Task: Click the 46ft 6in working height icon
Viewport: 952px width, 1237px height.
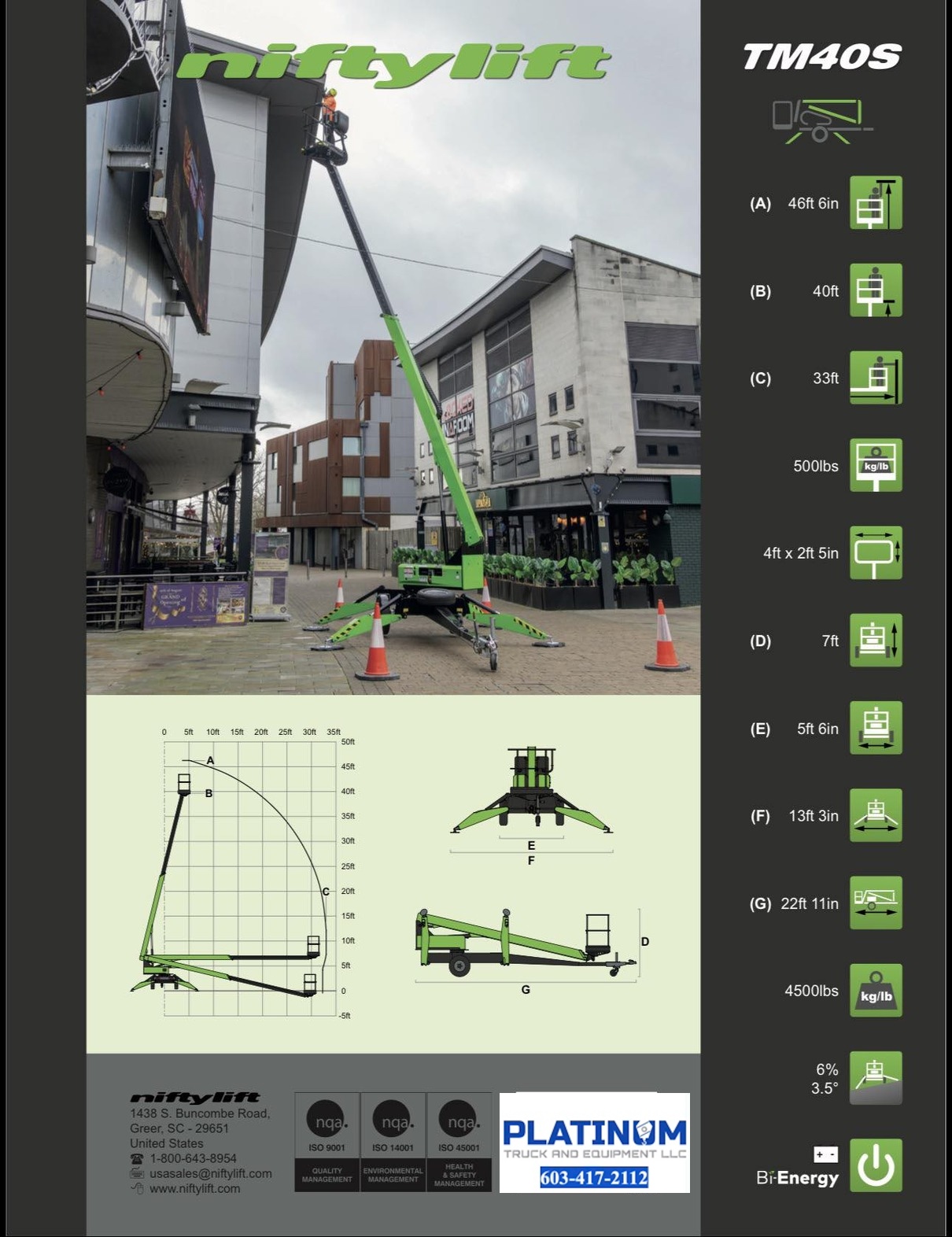Action: [876, 203]
